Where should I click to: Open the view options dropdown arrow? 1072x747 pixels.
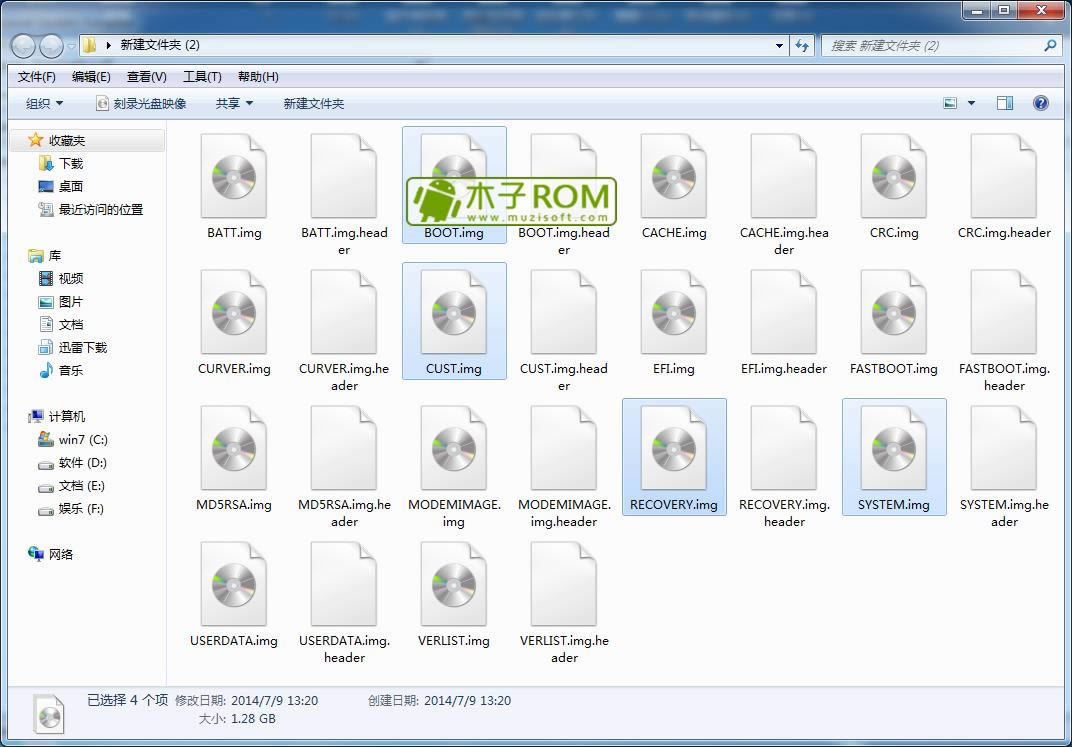[971, 103]
